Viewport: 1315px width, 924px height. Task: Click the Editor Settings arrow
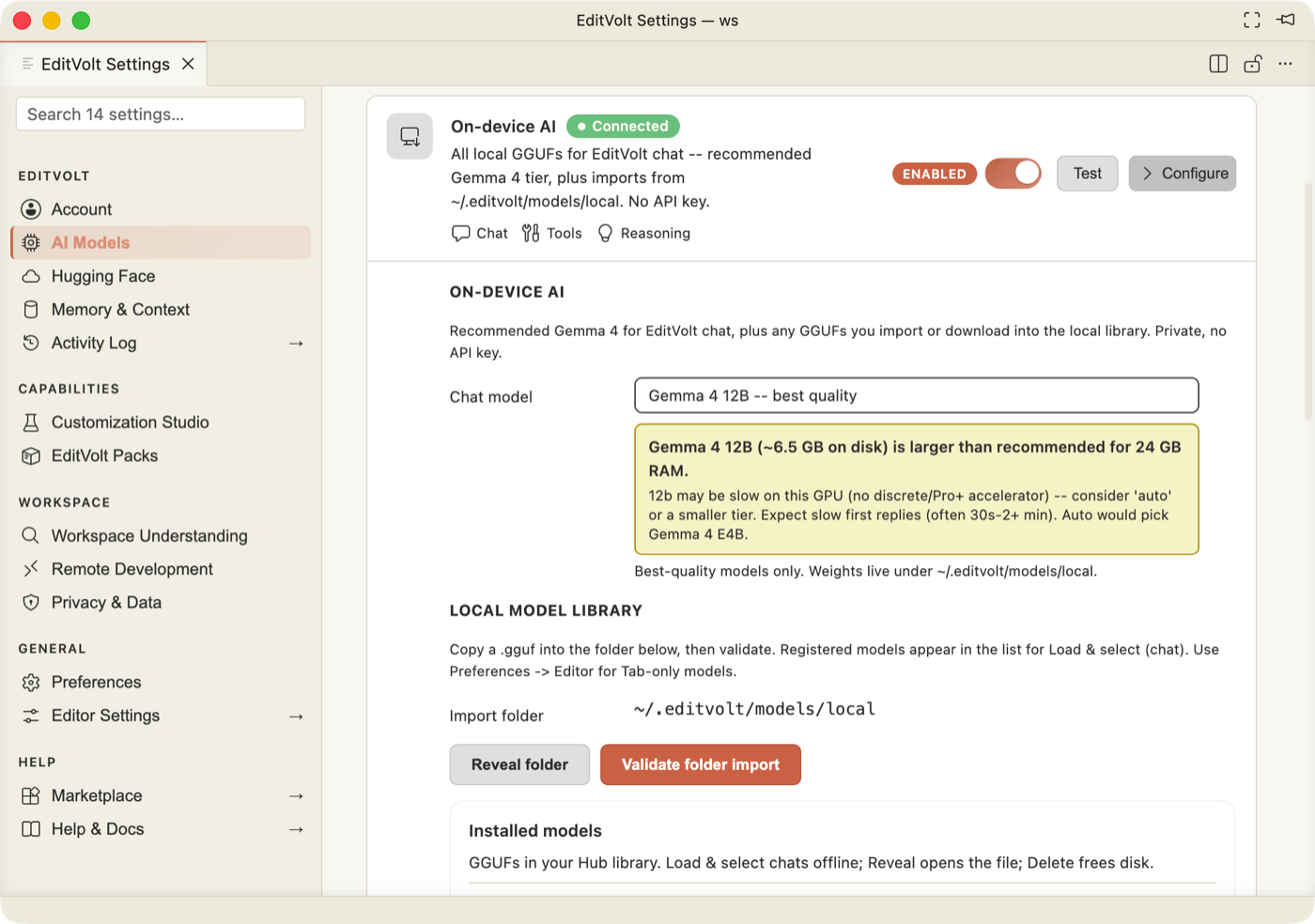click(296, 716)
